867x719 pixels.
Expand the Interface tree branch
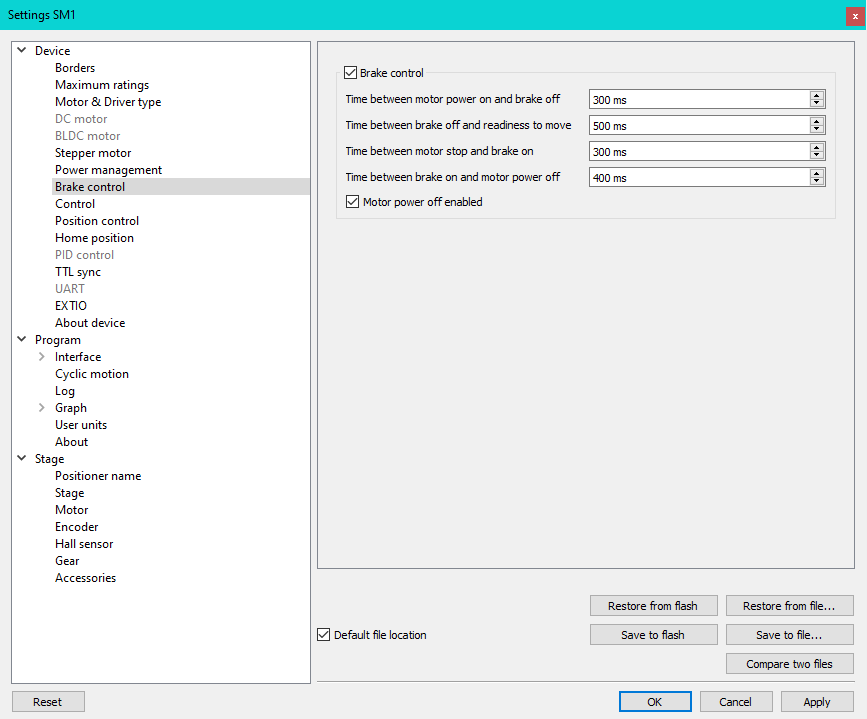click(x=40, y=356)
